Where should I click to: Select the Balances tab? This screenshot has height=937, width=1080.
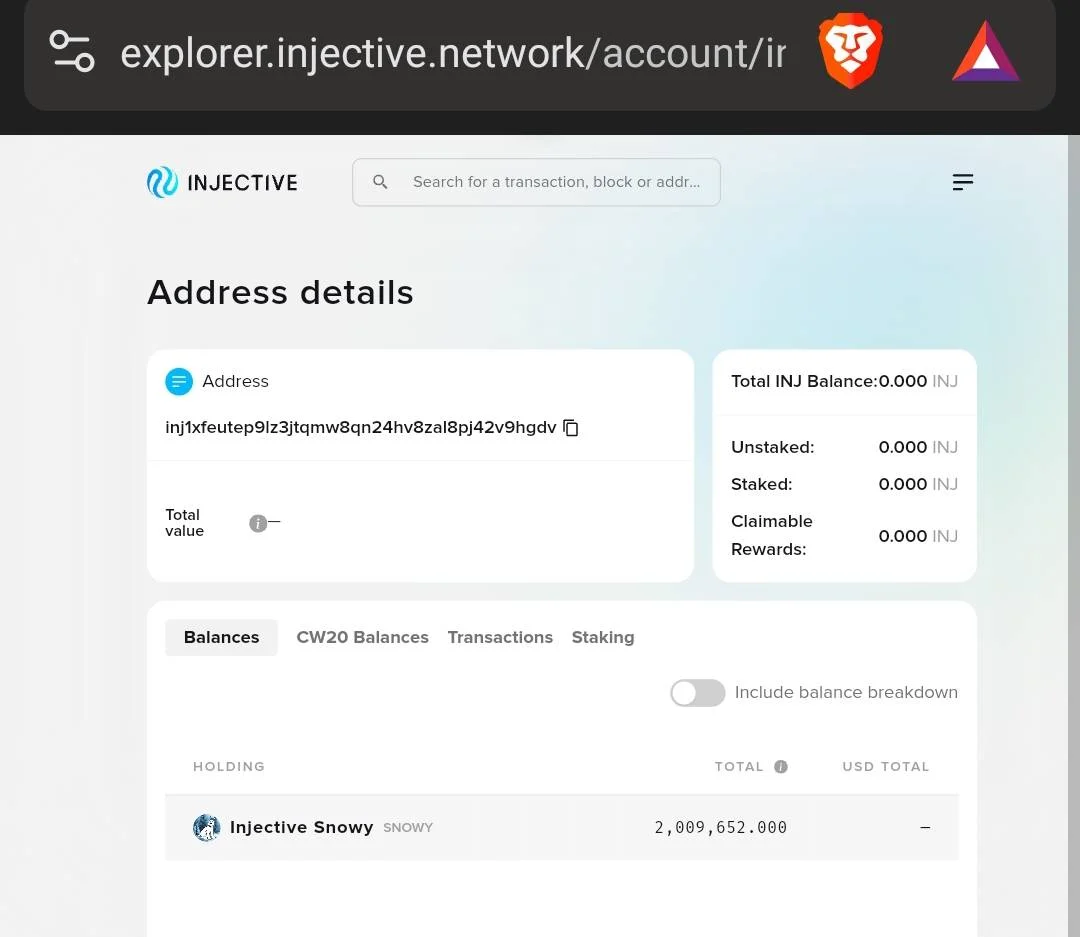221,637
